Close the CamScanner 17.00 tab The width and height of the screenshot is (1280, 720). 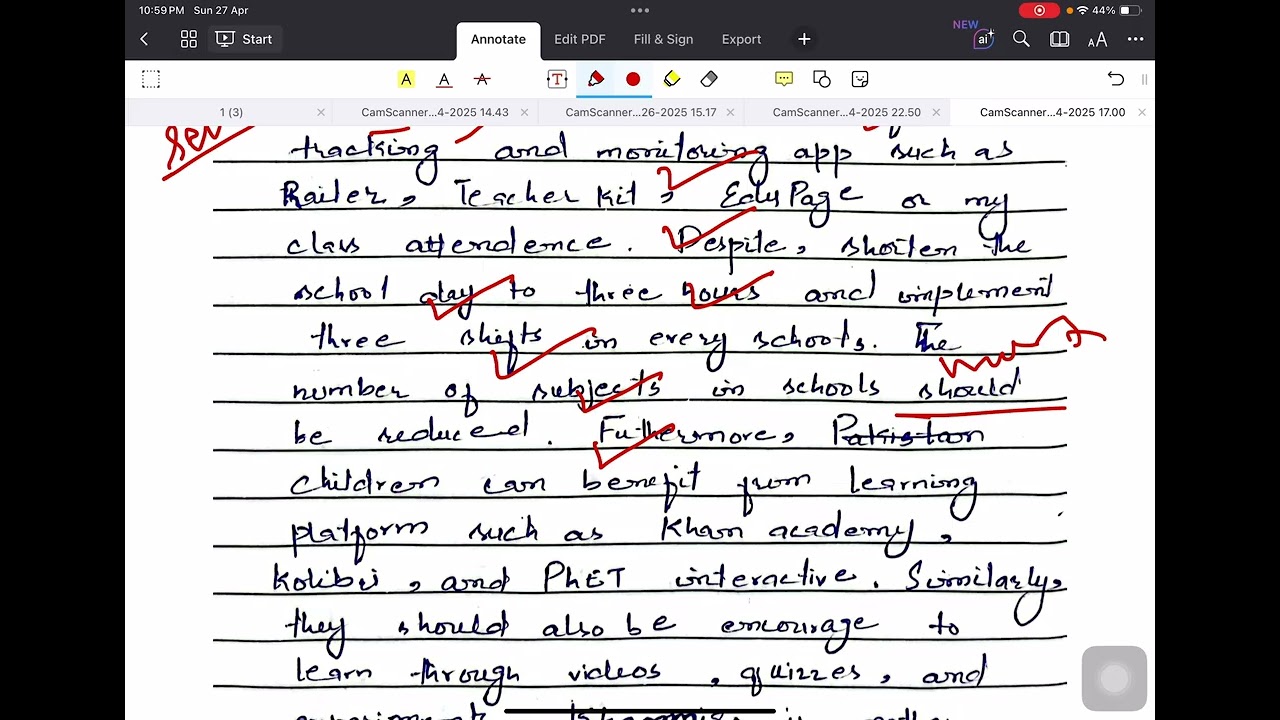pos(1142,112)
